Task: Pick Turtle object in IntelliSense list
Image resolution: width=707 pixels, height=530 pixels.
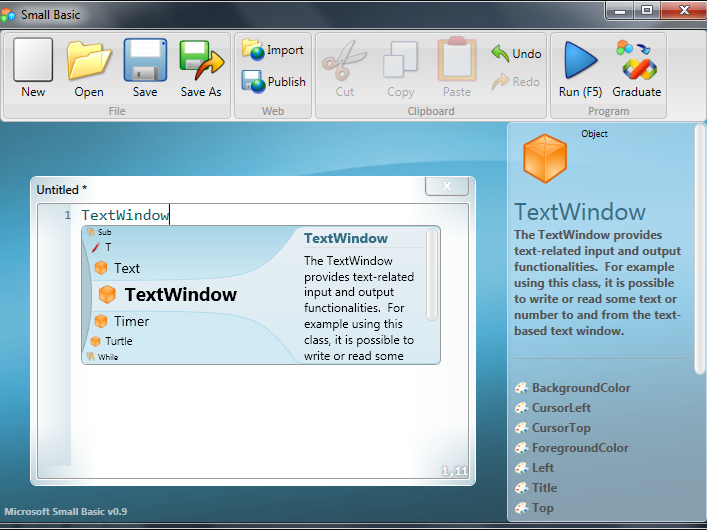Action: click(111, 341)
